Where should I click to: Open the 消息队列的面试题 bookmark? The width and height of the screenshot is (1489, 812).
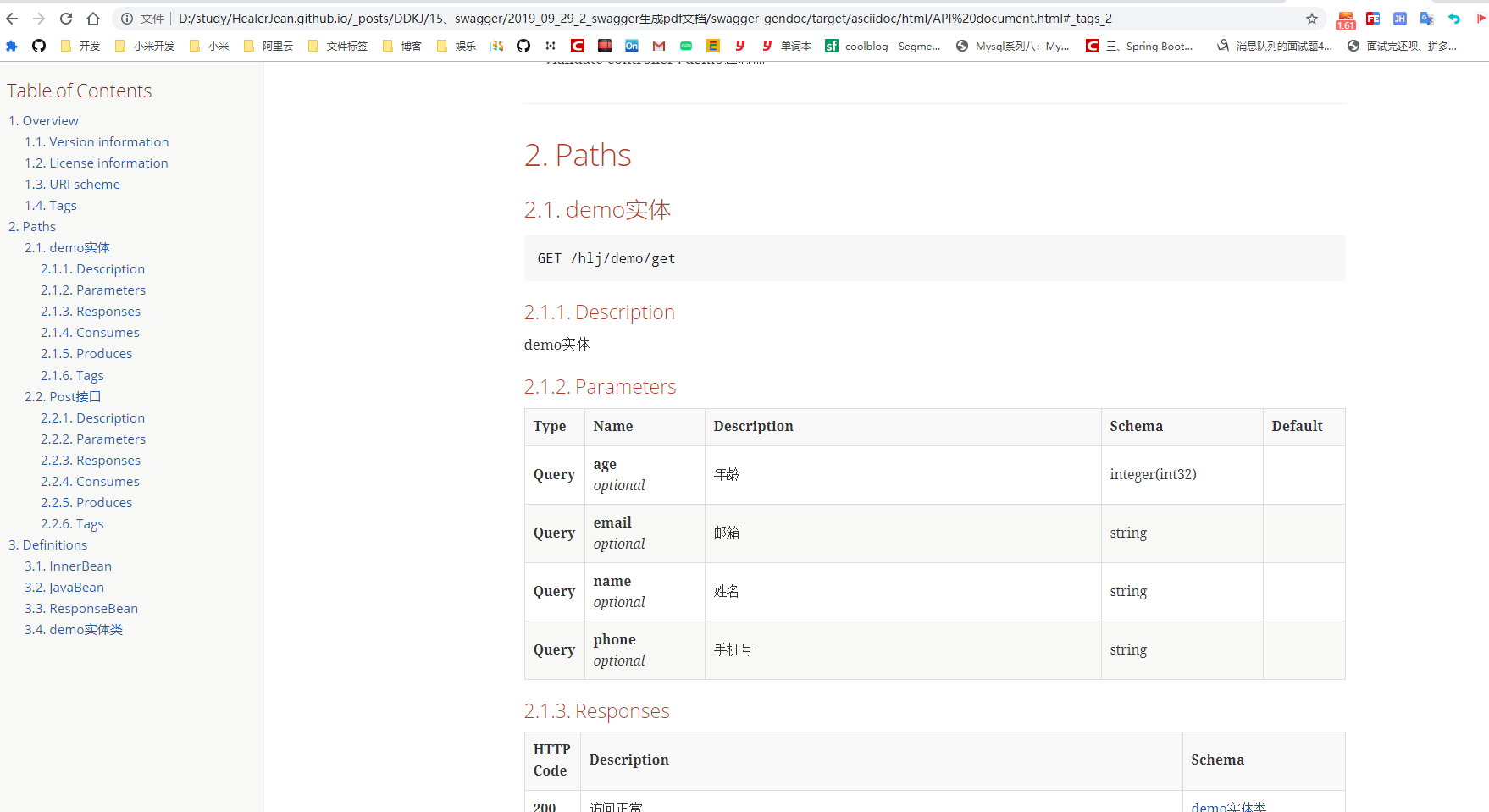coord(1275,46)
